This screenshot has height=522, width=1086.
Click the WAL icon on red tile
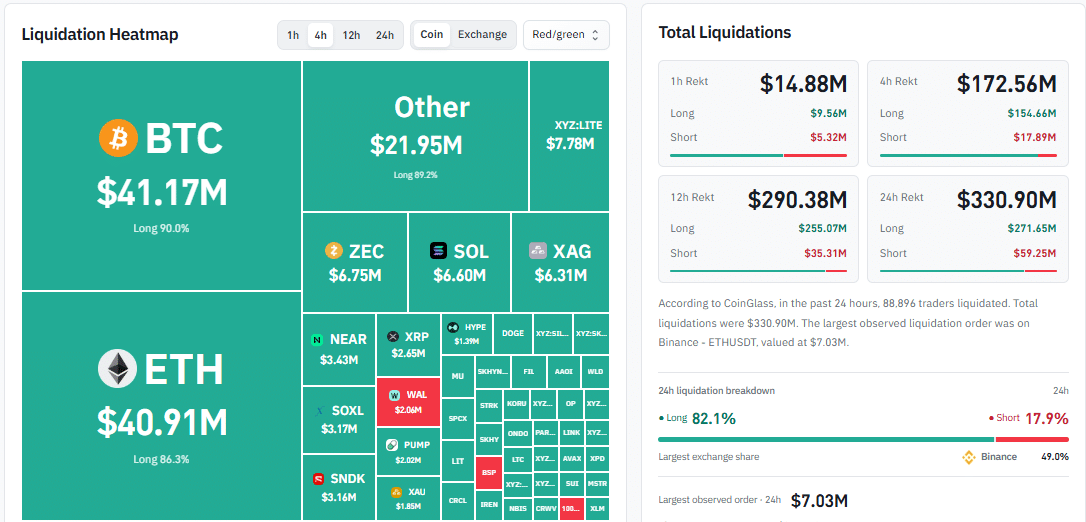coord(394,395)
